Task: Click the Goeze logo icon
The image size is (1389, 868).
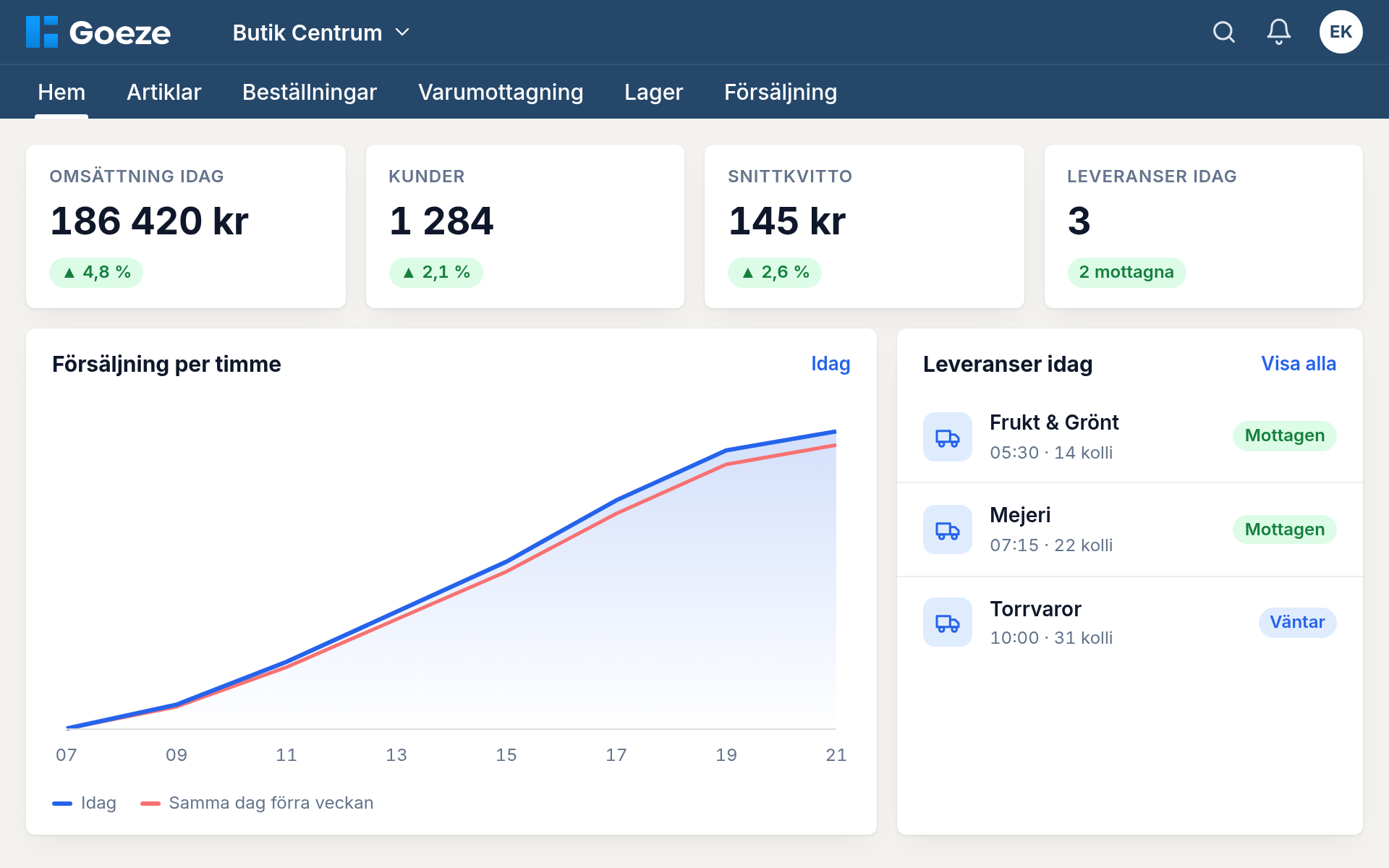Action: click(42, 32)
